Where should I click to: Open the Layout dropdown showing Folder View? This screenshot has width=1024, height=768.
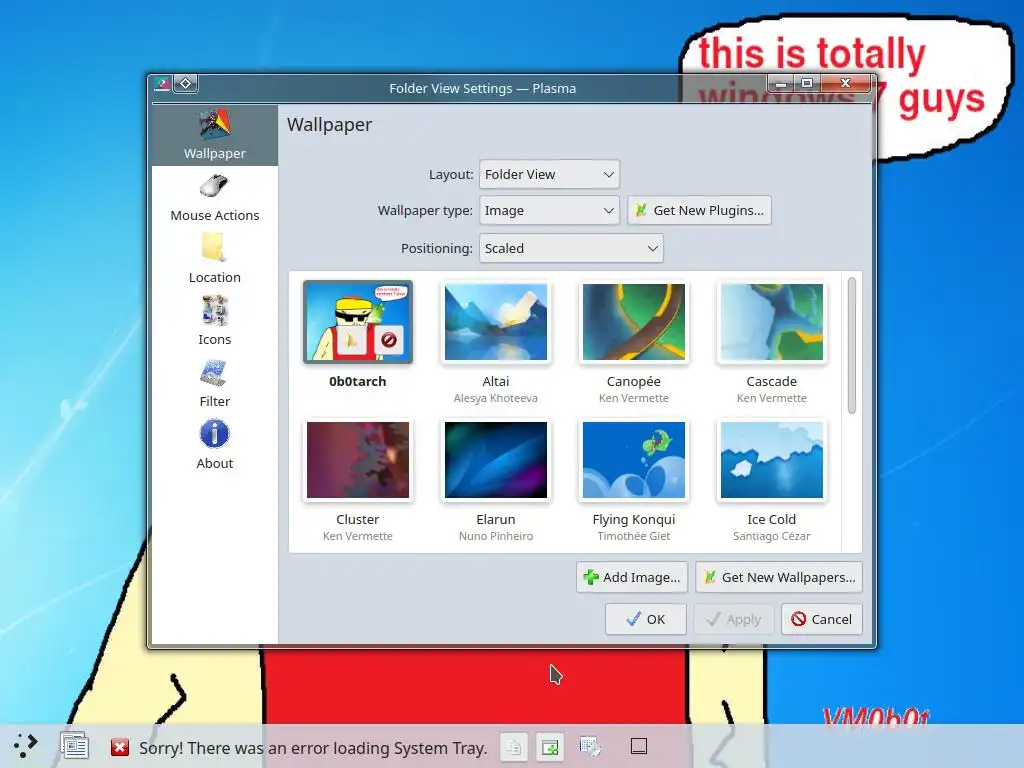click(549, 174)
